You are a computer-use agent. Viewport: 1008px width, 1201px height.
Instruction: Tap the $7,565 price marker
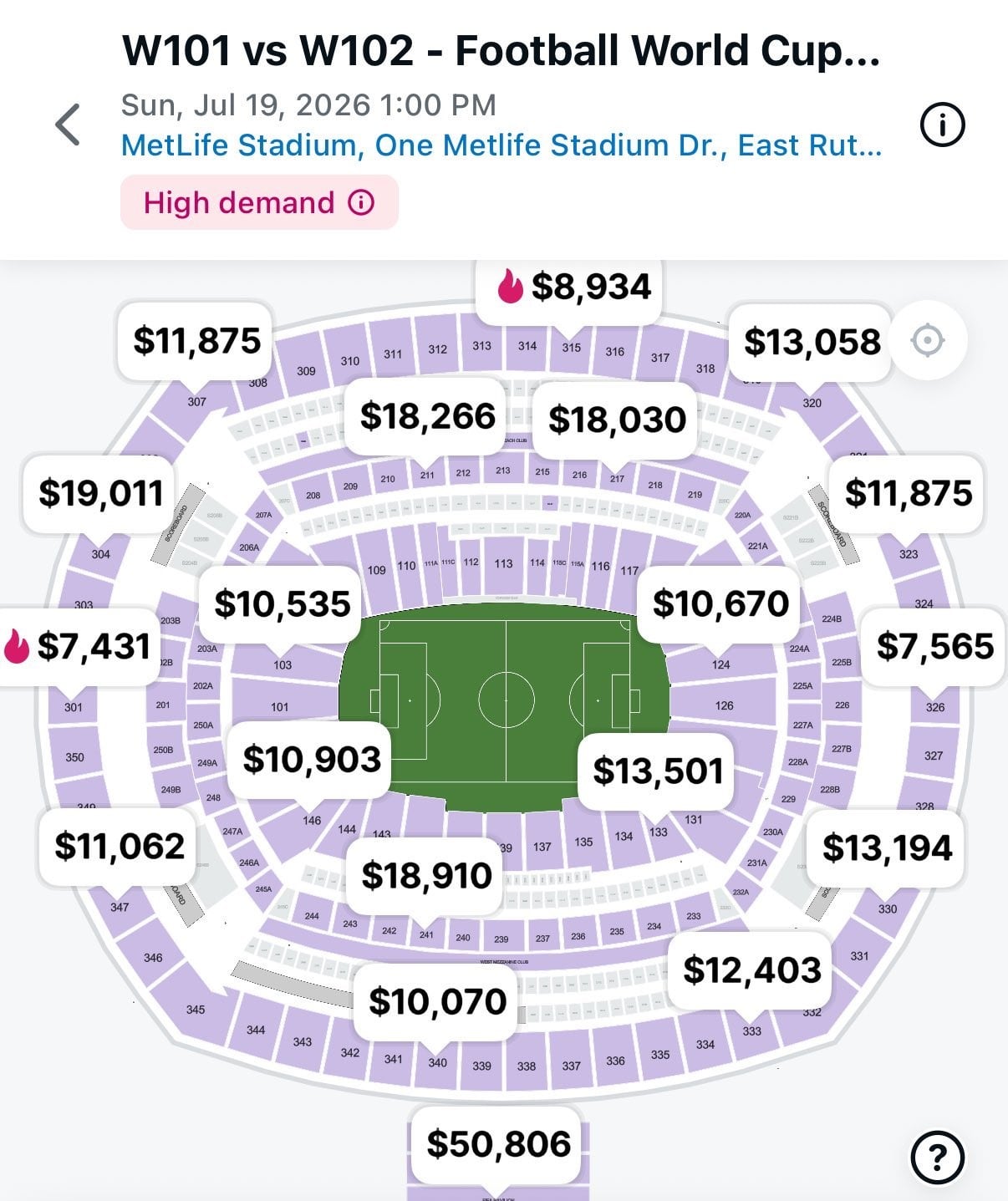pos(934,646)
